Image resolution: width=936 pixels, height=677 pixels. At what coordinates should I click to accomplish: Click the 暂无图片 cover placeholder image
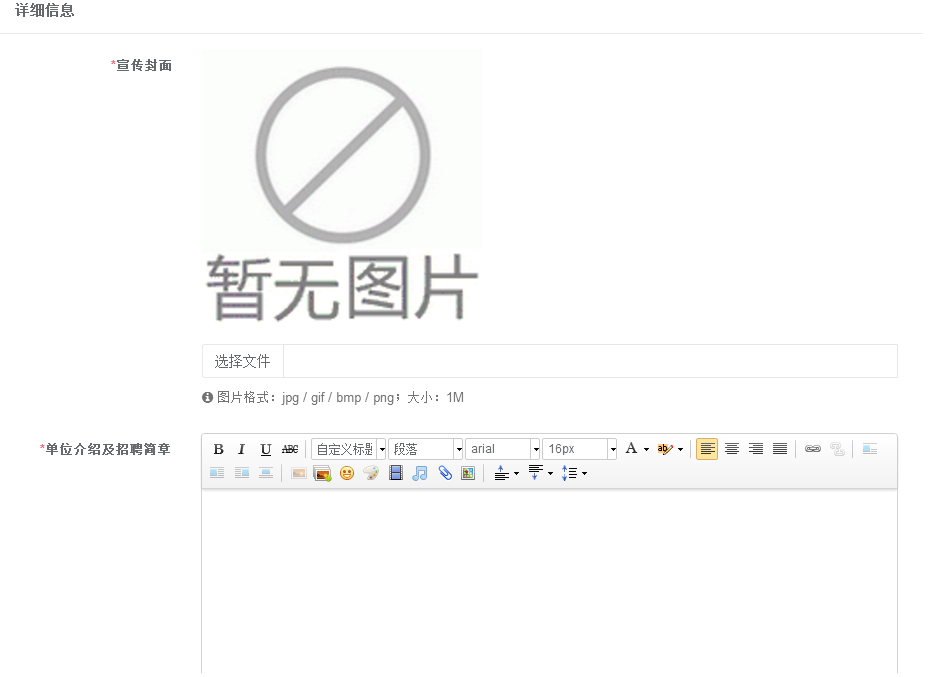click(x=341, y=185)
